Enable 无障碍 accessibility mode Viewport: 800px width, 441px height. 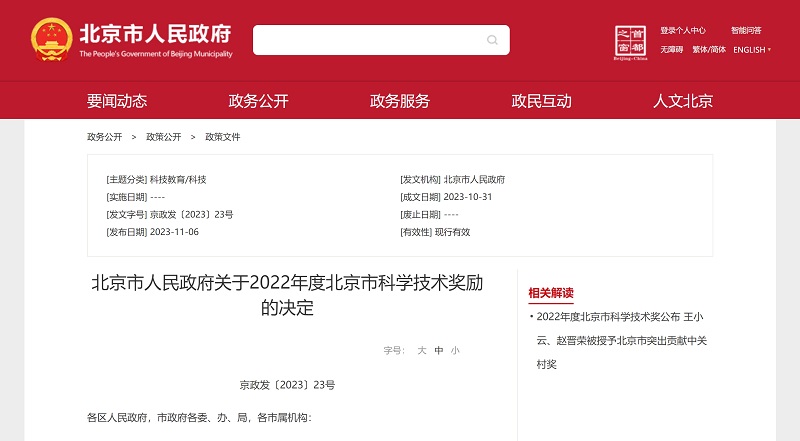tap(671, 50)
